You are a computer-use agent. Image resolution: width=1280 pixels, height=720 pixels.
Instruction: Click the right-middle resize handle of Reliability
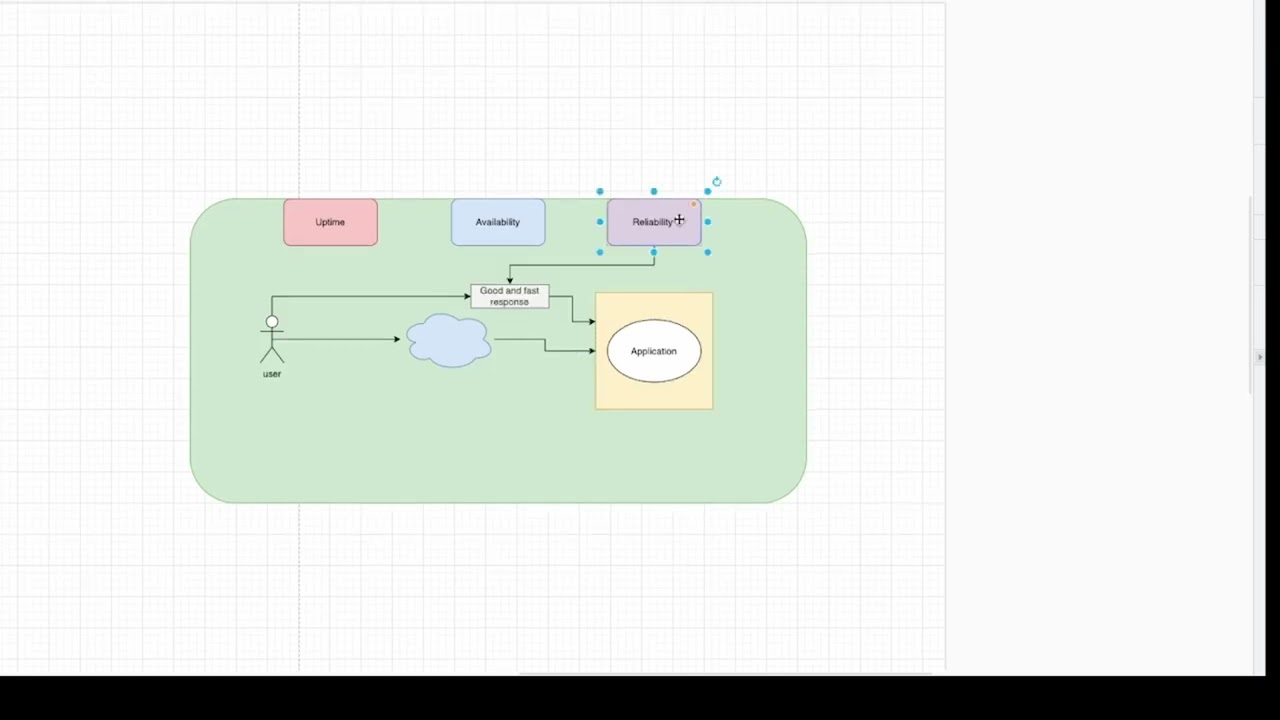coord(708,222)
